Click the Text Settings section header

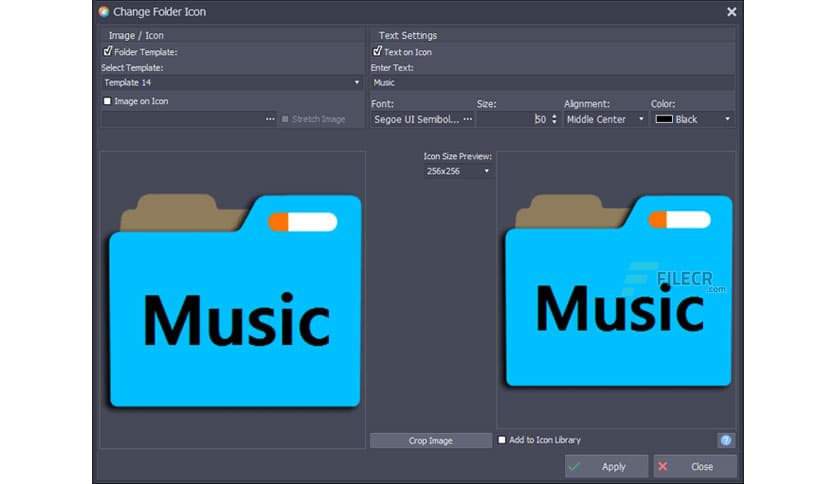(x=408, y=35)
